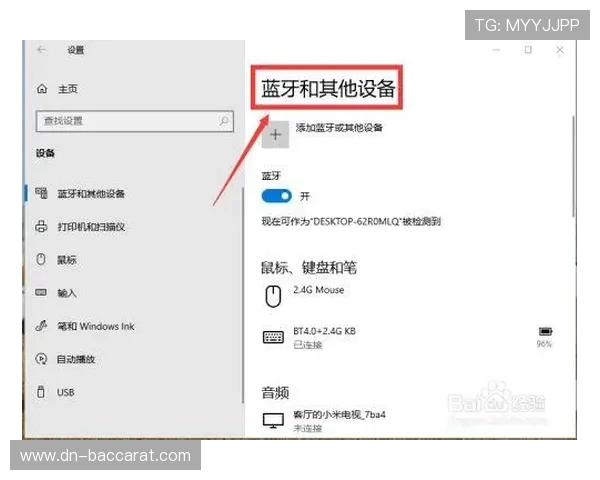Click the plus button to add a device
The image size is (600, 480).
(276, 135)
